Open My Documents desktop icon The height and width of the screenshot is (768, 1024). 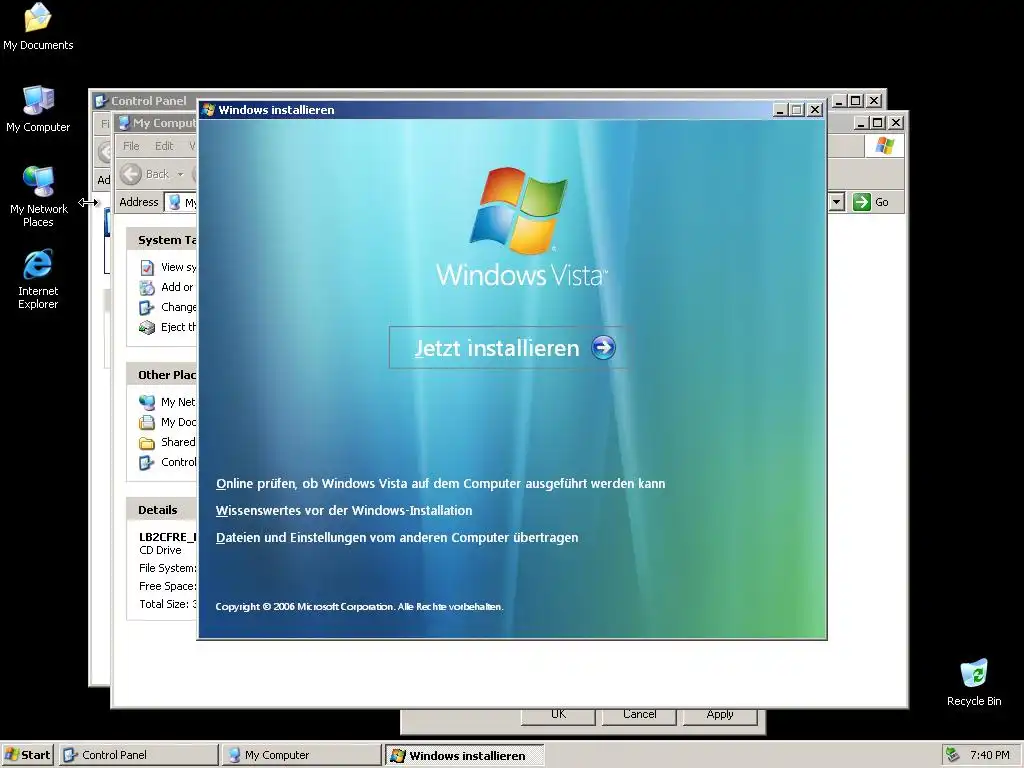click(38, 27)
